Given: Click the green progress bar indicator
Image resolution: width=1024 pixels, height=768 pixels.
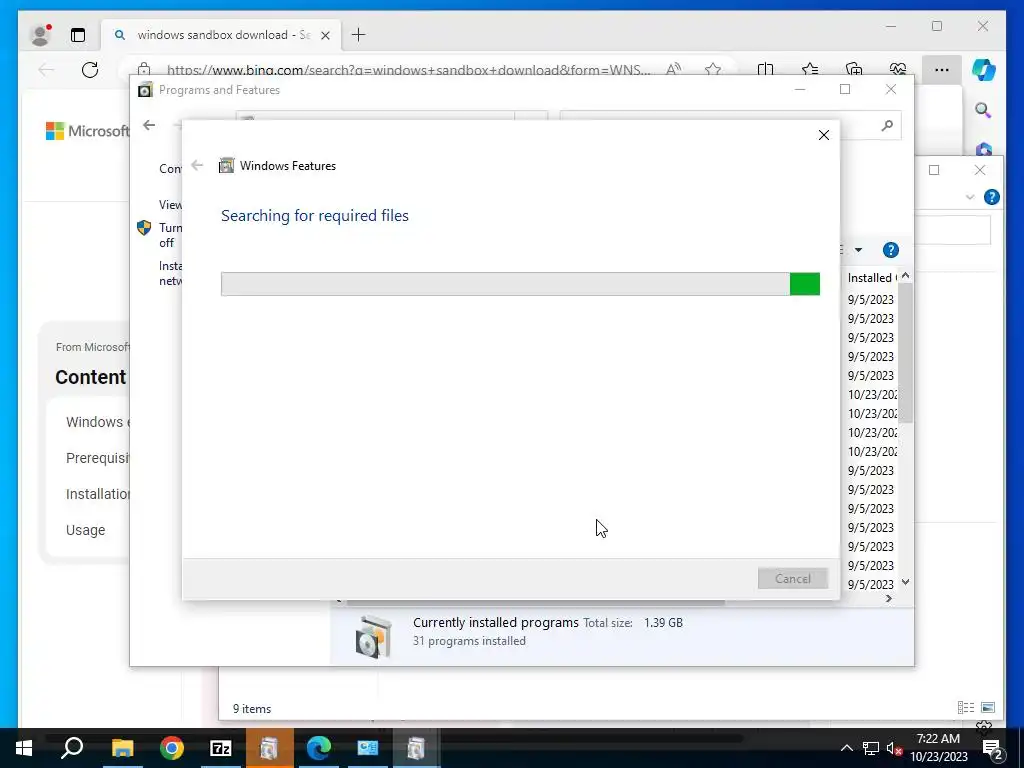Looking at the screenshot, I should coord(805,284).
